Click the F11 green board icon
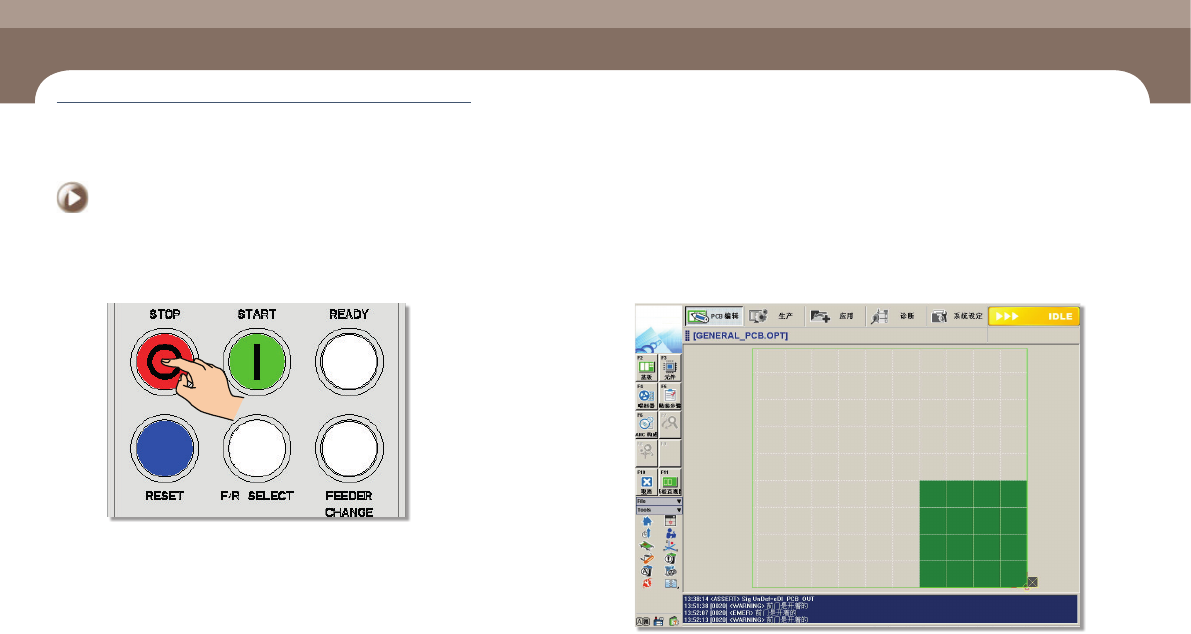 pyautogui.click(x=670, y=482)
